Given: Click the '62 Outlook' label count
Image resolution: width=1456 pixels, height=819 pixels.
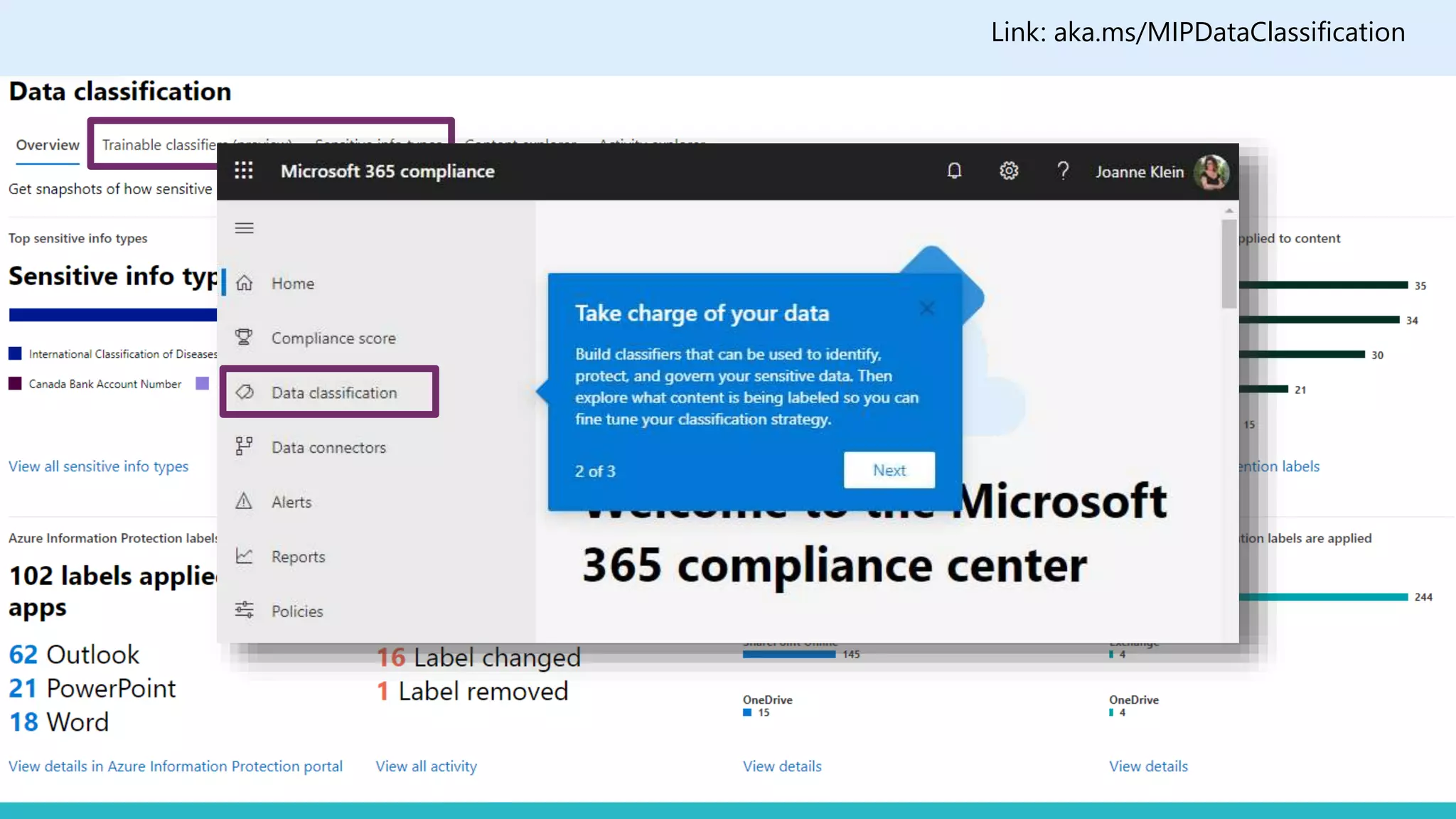Looking at the screenshot, I should pyautogui.click(x=74, y=654).
